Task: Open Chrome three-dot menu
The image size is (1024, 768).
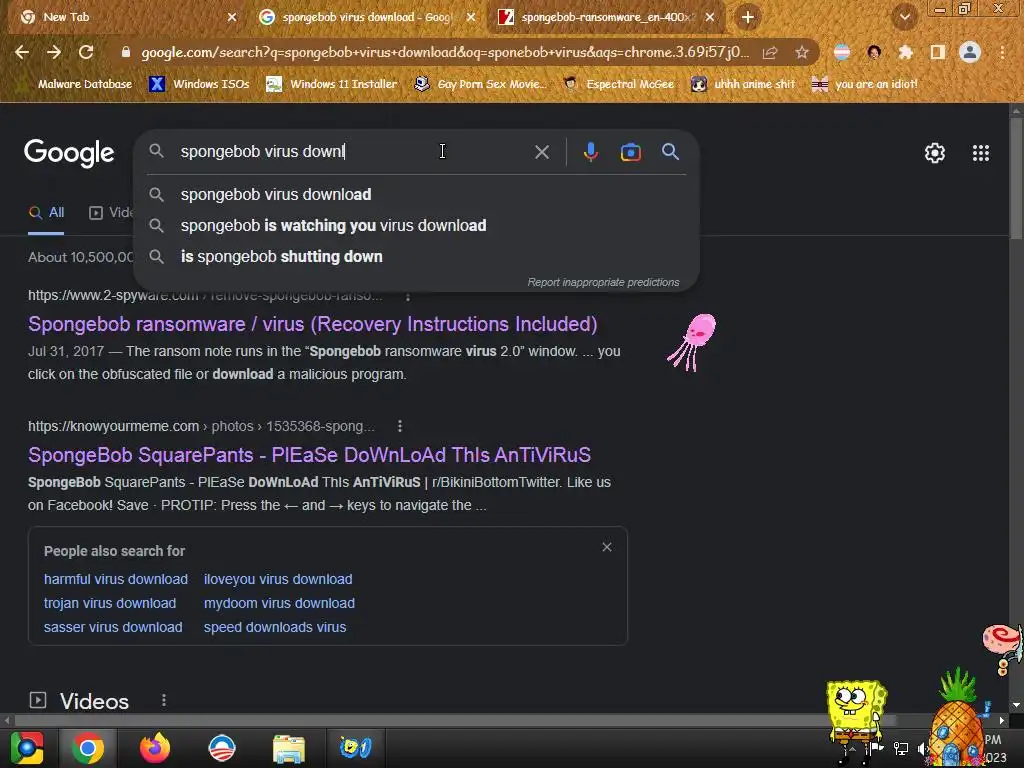Action: (x=1002, y=52)
